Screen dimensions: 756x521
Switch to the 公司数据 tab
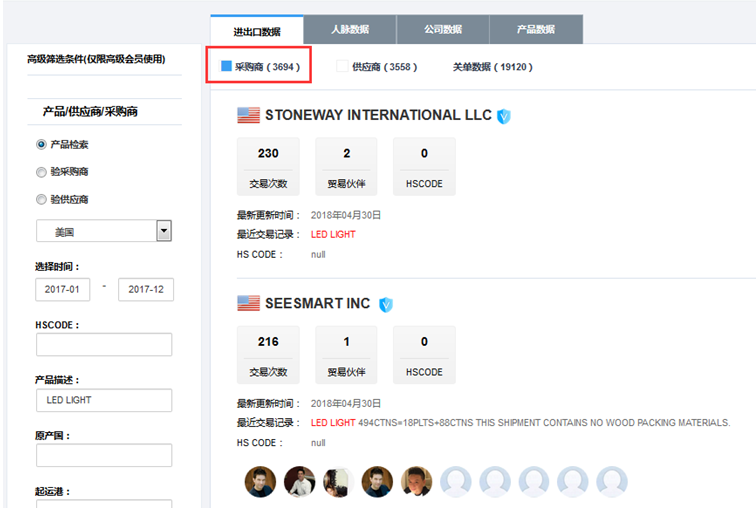(x=443, y=29)
